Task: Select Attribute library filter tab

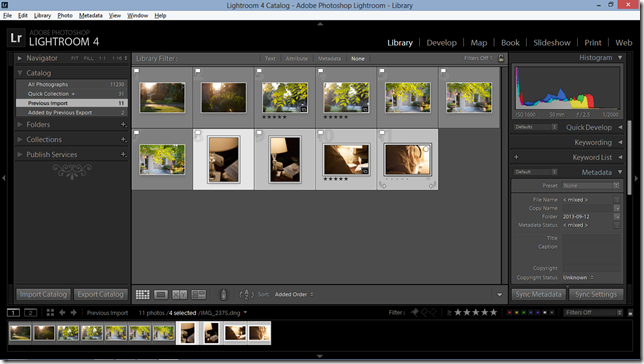Action: (297, 59)
